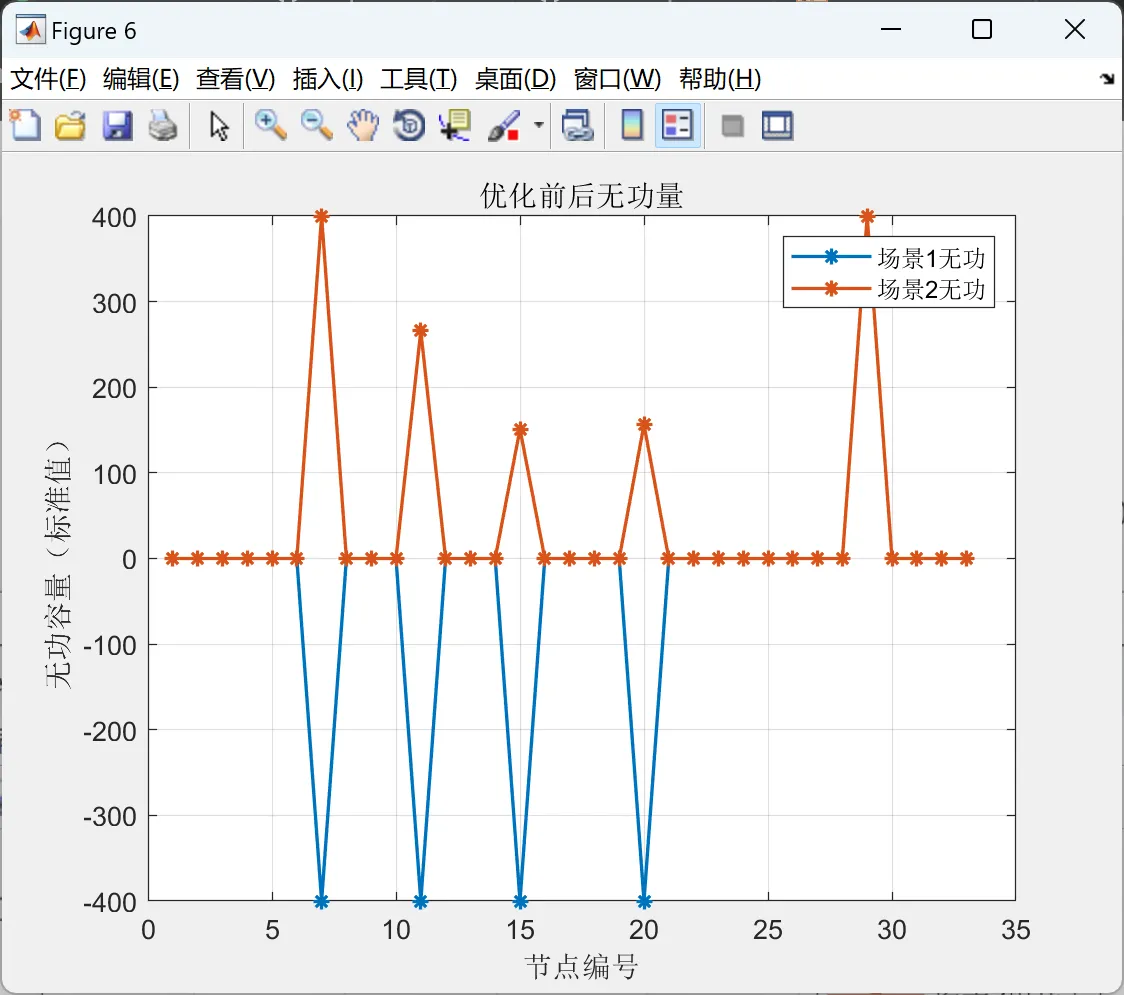Click the plot title 优化前后无功量
Image resolution: width=1124 pixels, height=995 pixels.
pos(581,196)
